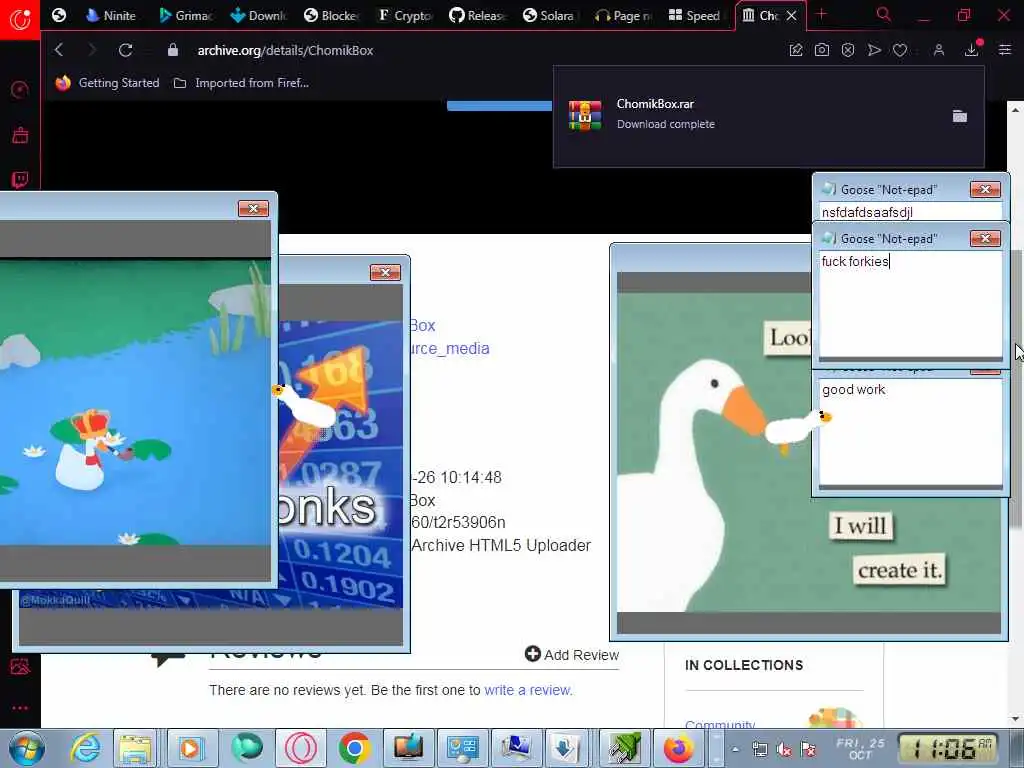
Task: Switch to the Blocked tab
Action: click(x=332, y=16)
